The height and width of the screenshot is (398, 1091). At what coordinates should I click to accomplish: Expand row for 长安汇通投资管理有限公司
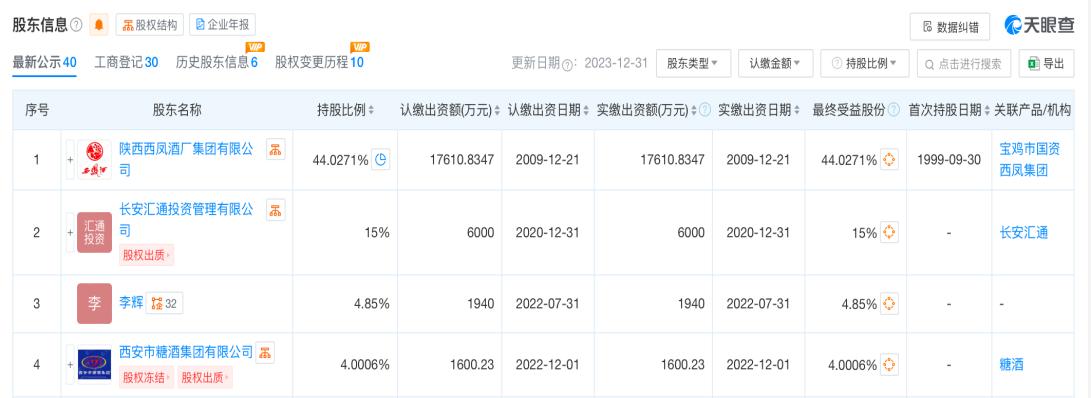(x=70, y=232)
